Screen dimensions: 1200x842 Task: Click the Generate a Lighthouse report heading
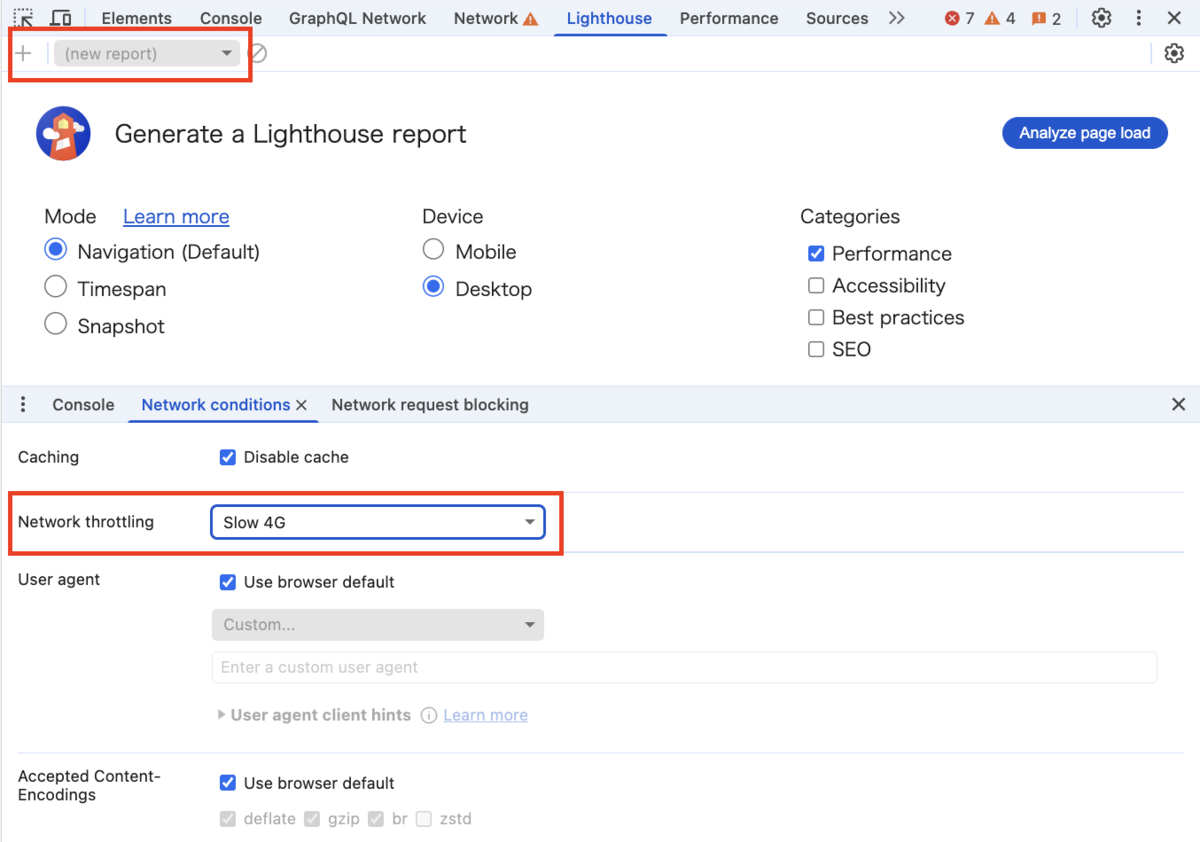pyautogui.click(x=291, y=134)
